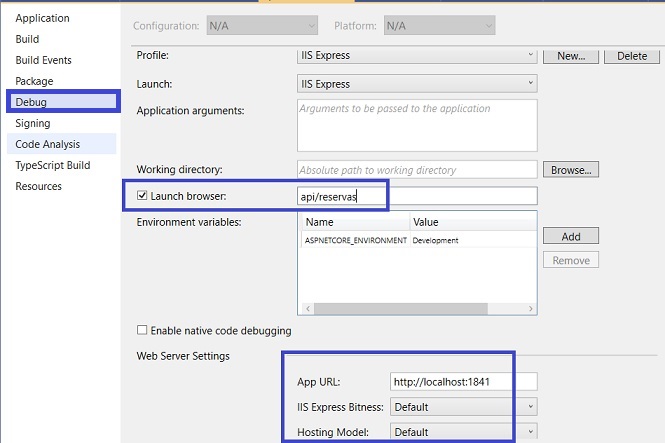Expand the IIS Express Bitness dropdown
Viewport: 665px width, 443px height.
coord(464,407)
